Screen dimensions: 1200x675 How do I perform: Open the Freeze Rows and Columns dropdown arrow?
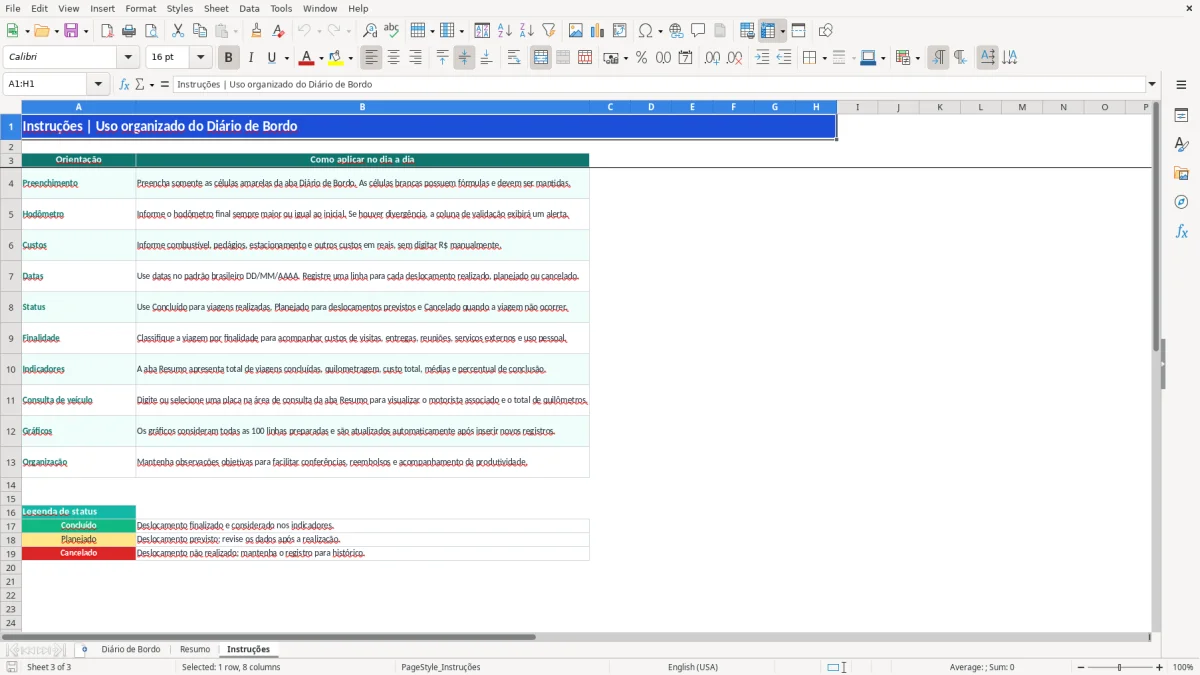click(x=783, y=31)
